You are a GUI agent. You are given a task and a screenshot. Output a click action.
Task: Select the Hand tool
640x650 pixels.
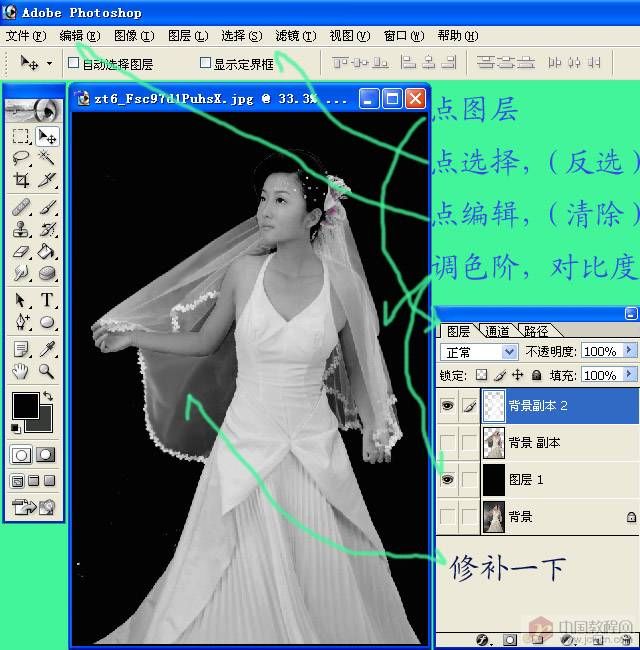pos(20,371)
